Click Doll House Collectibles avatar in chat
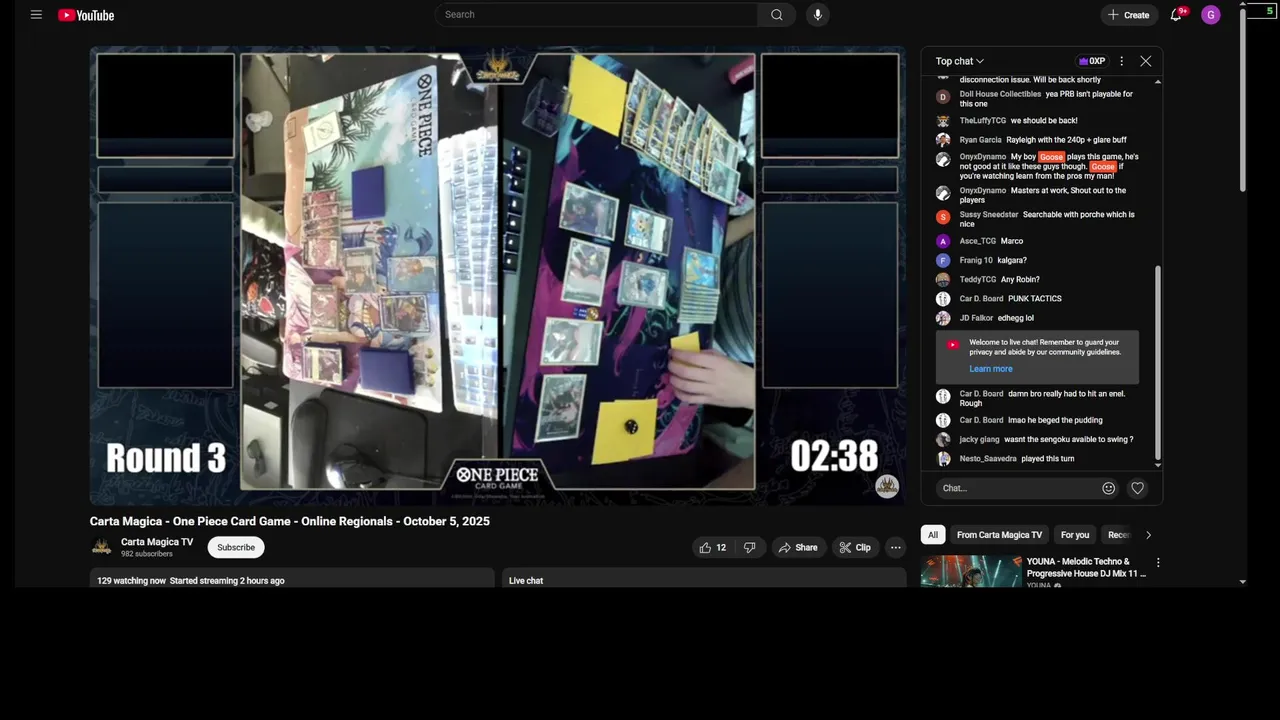 (943, 97)
